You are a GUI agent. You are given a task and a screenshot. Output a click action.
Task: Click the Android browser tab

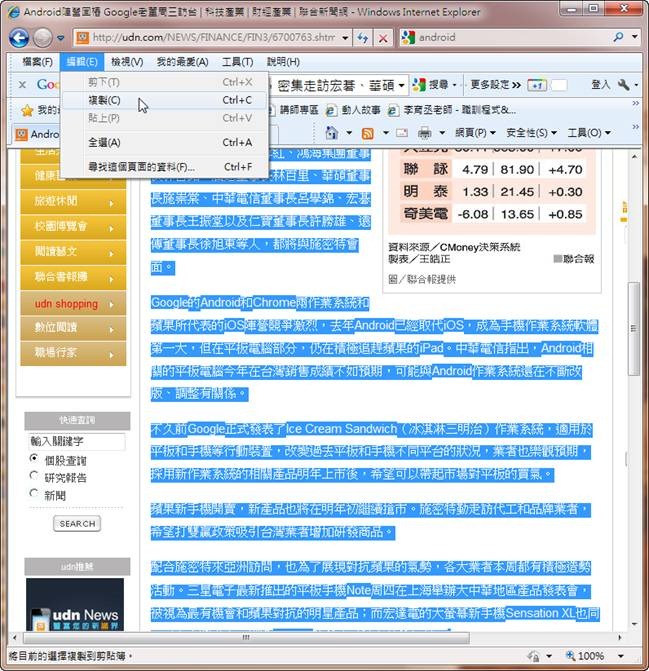coord(38,134)
